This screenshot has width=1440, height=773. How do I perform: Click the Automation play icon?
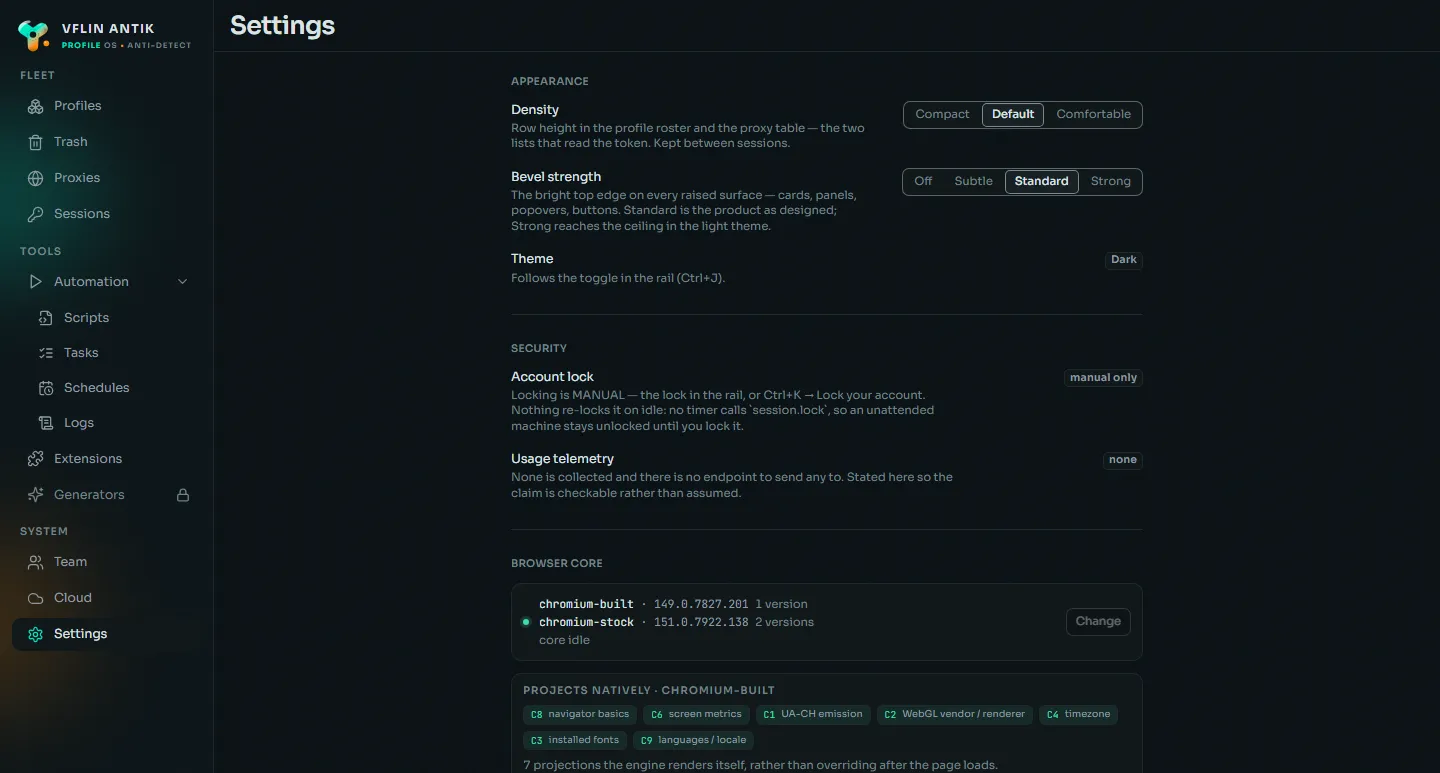click(x=36, y=282)
